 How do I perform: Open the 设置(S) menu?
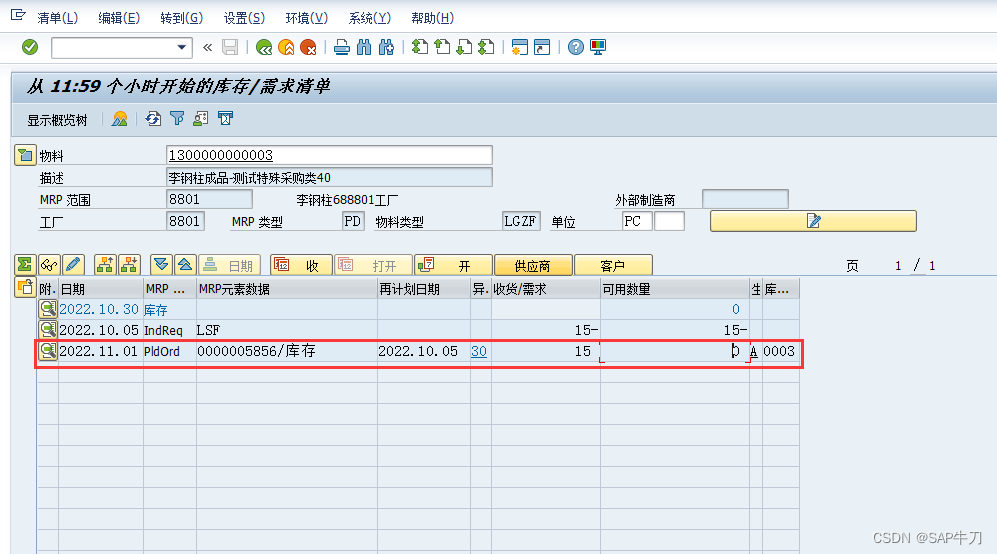tap(244, 18)
